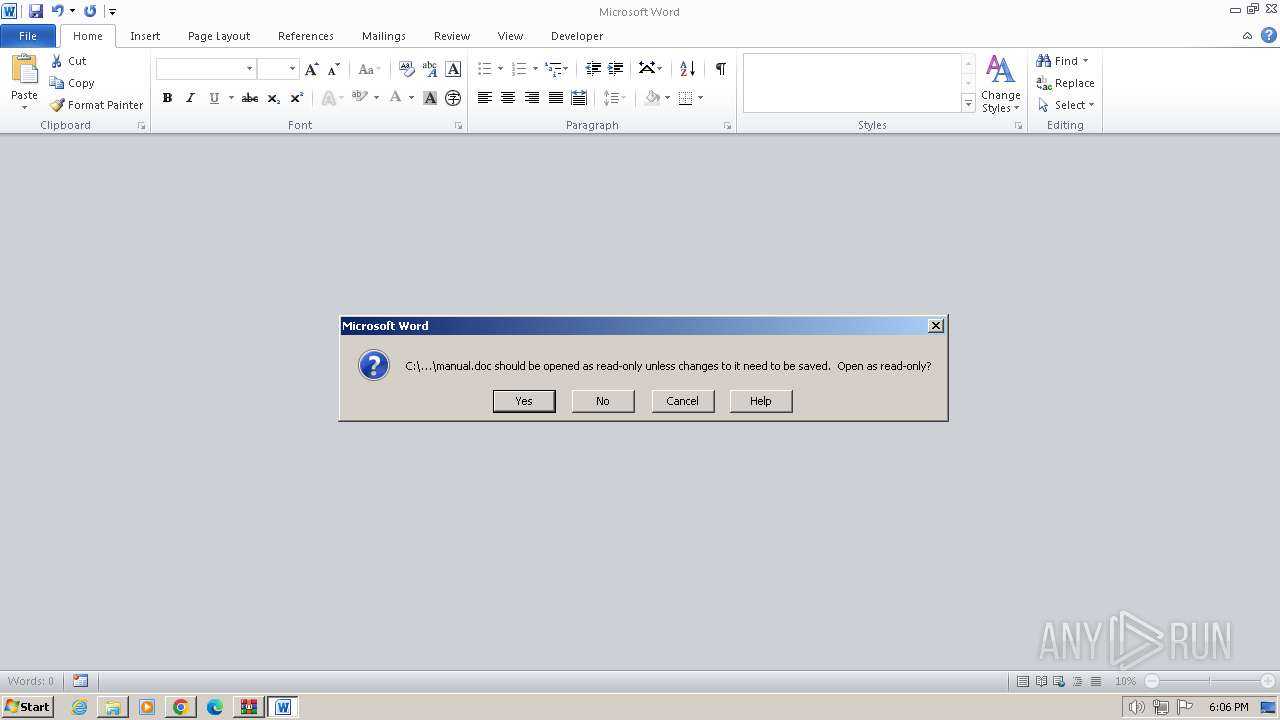Viewport: 1280px width, 720px height.
Task: Click the zoom slider in status bar
Action: [x=1209, y=681]
